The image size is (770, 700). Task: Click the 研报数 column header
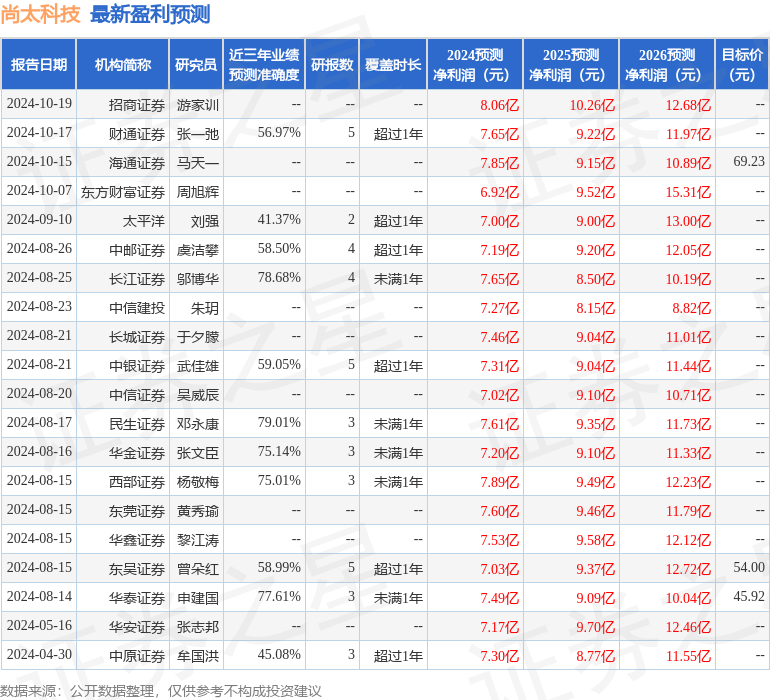pos(332,64)
